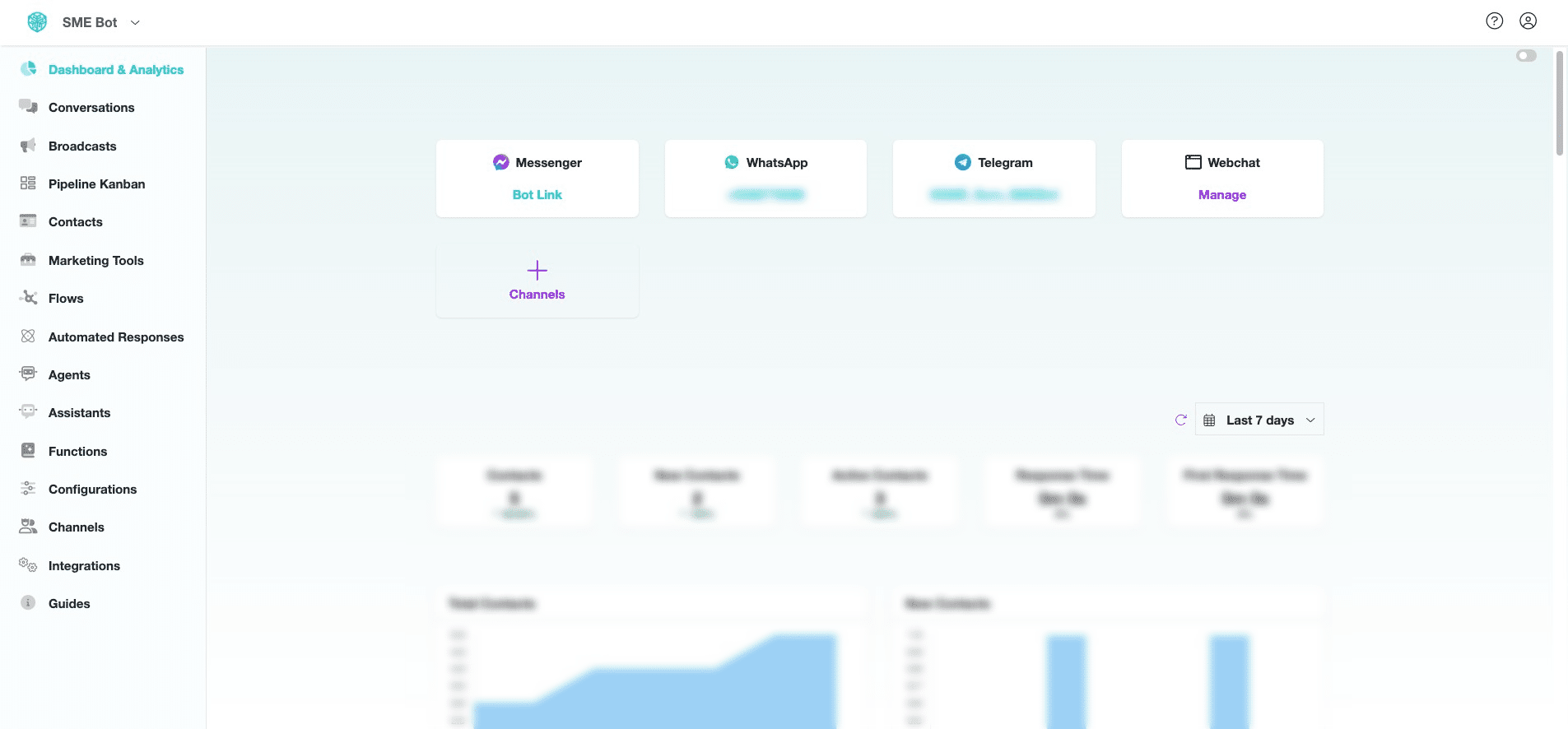This screenshot has height=729, width=1568.
Task: Click the Guides info icon
Action: (29, 603)
